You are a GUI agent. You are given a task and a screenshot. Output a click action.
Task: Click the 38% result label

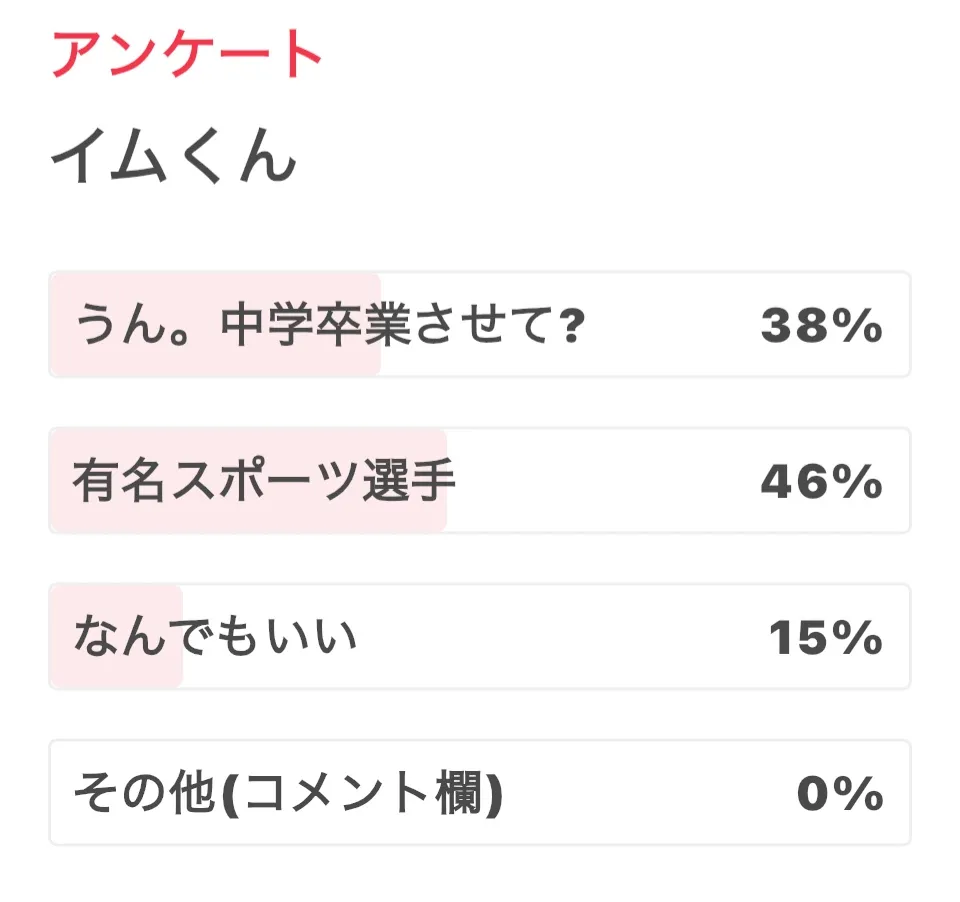pyautogui.click(x=821, y=325)
